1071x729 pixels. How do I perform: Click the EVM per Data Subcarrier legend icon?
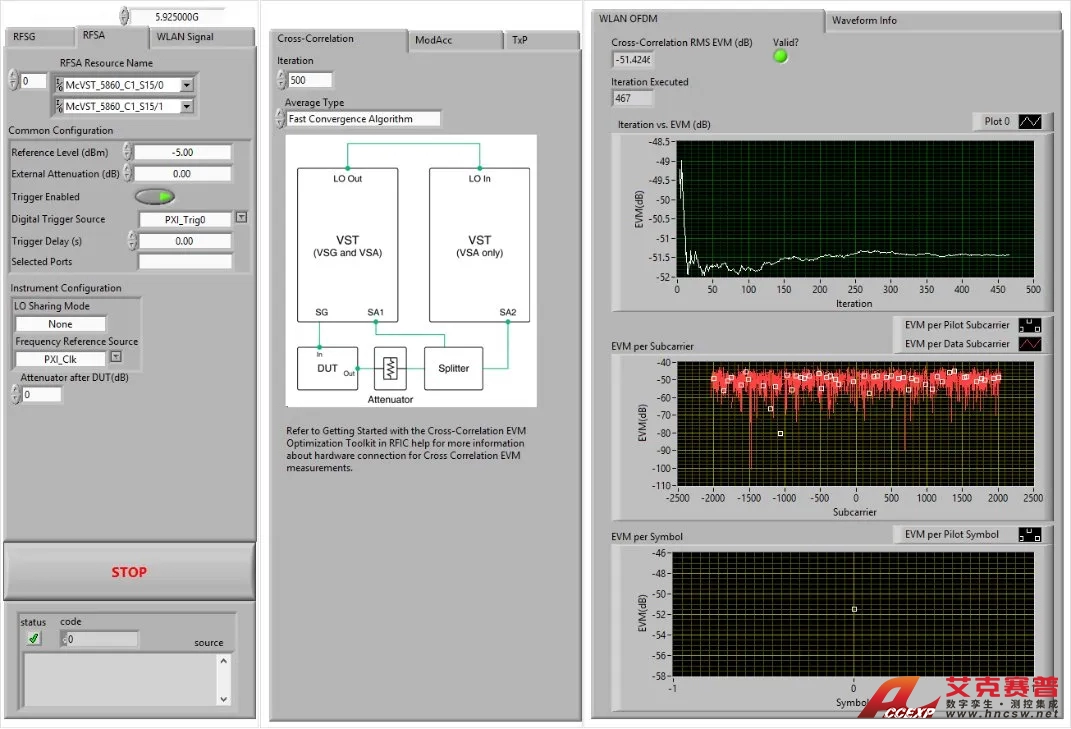click(x=1029, y=344)
